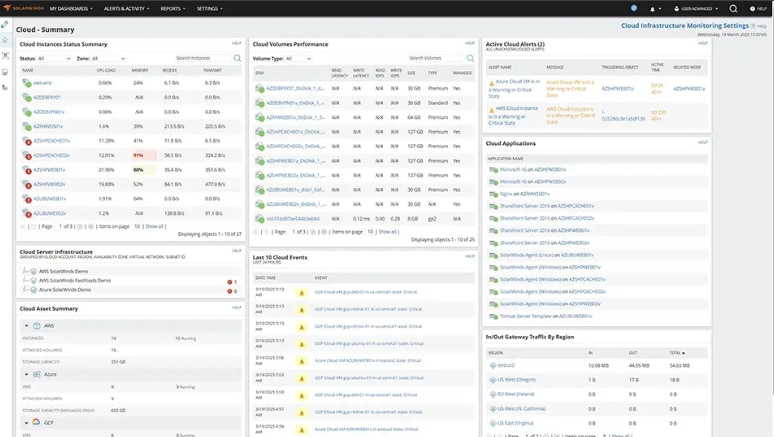
Task: Open Microsoft IIS on AZSHPWEB01v application
Action: coord(533,169)
